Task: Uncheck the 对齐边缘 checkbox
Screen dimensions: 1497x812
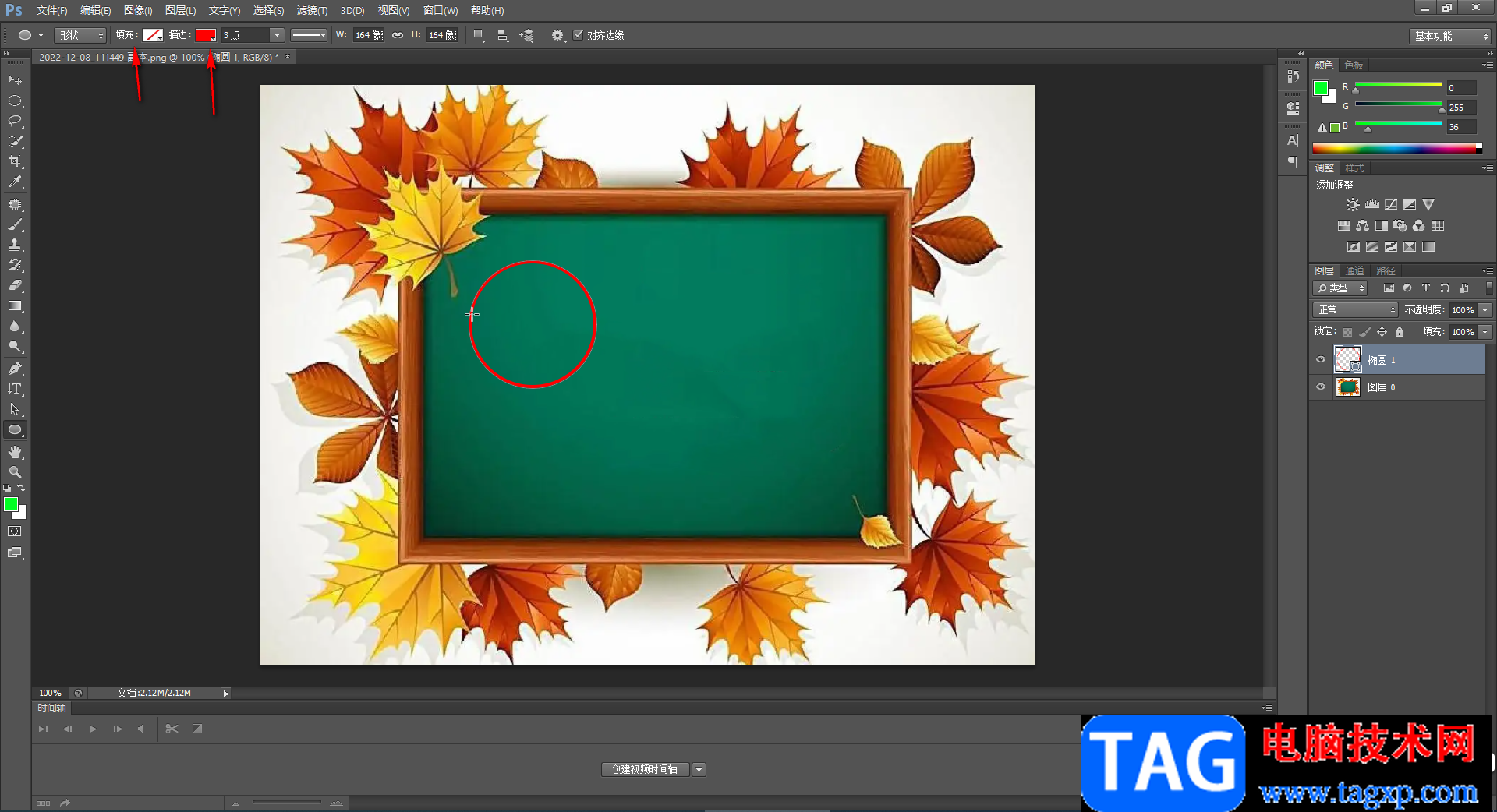Action: 578,34
